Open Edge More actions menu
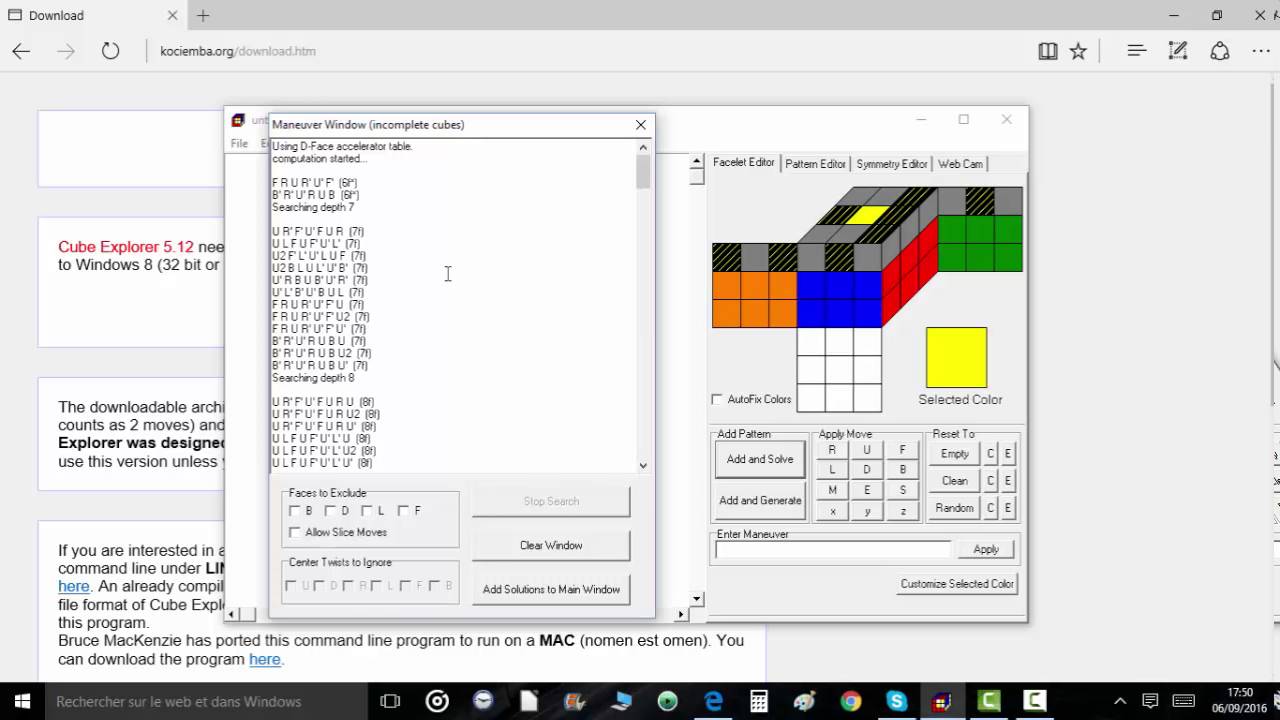The height and width of the screenshot is (720, 1280). coord(1261,51)
